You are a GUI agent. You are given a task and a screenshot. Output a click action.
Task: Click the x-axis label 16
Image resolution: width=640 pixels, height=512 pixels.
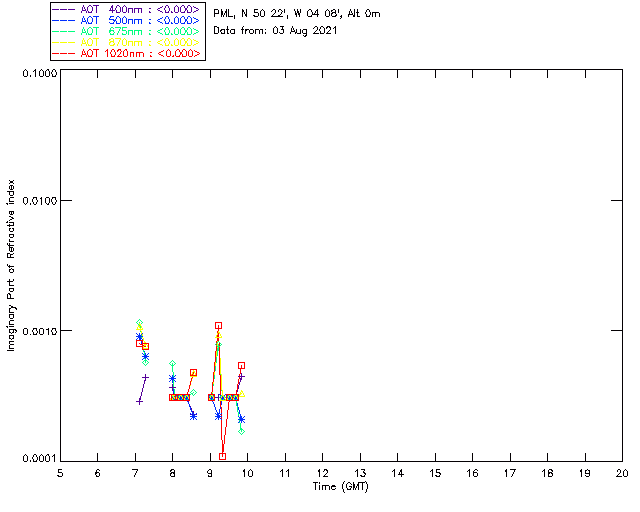point(472,473)
